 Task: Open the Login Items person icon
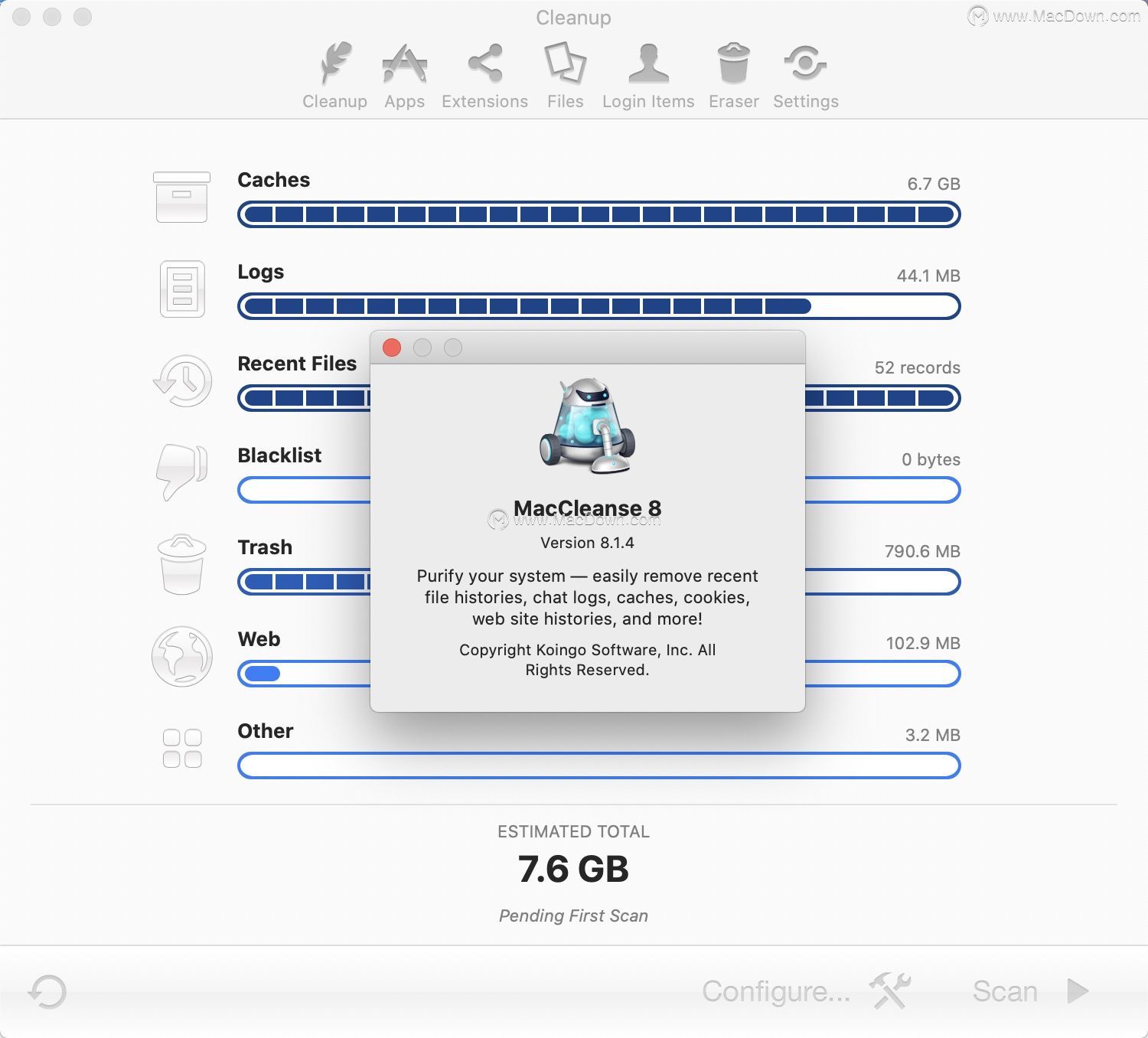pyautogui.click(x=648, y=63)
